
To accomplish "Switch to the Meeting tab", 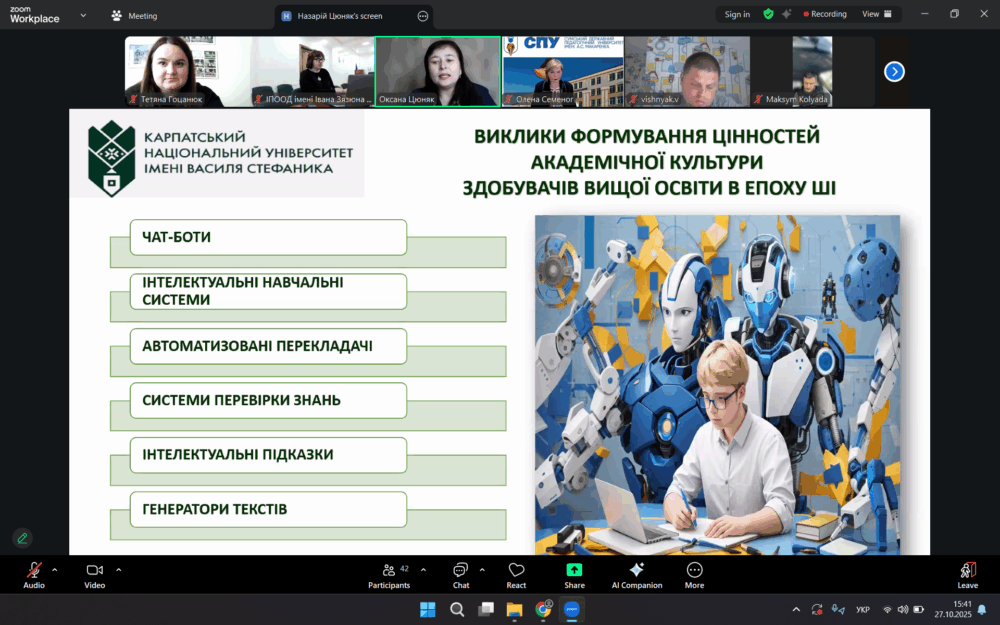I will (134, 16).
